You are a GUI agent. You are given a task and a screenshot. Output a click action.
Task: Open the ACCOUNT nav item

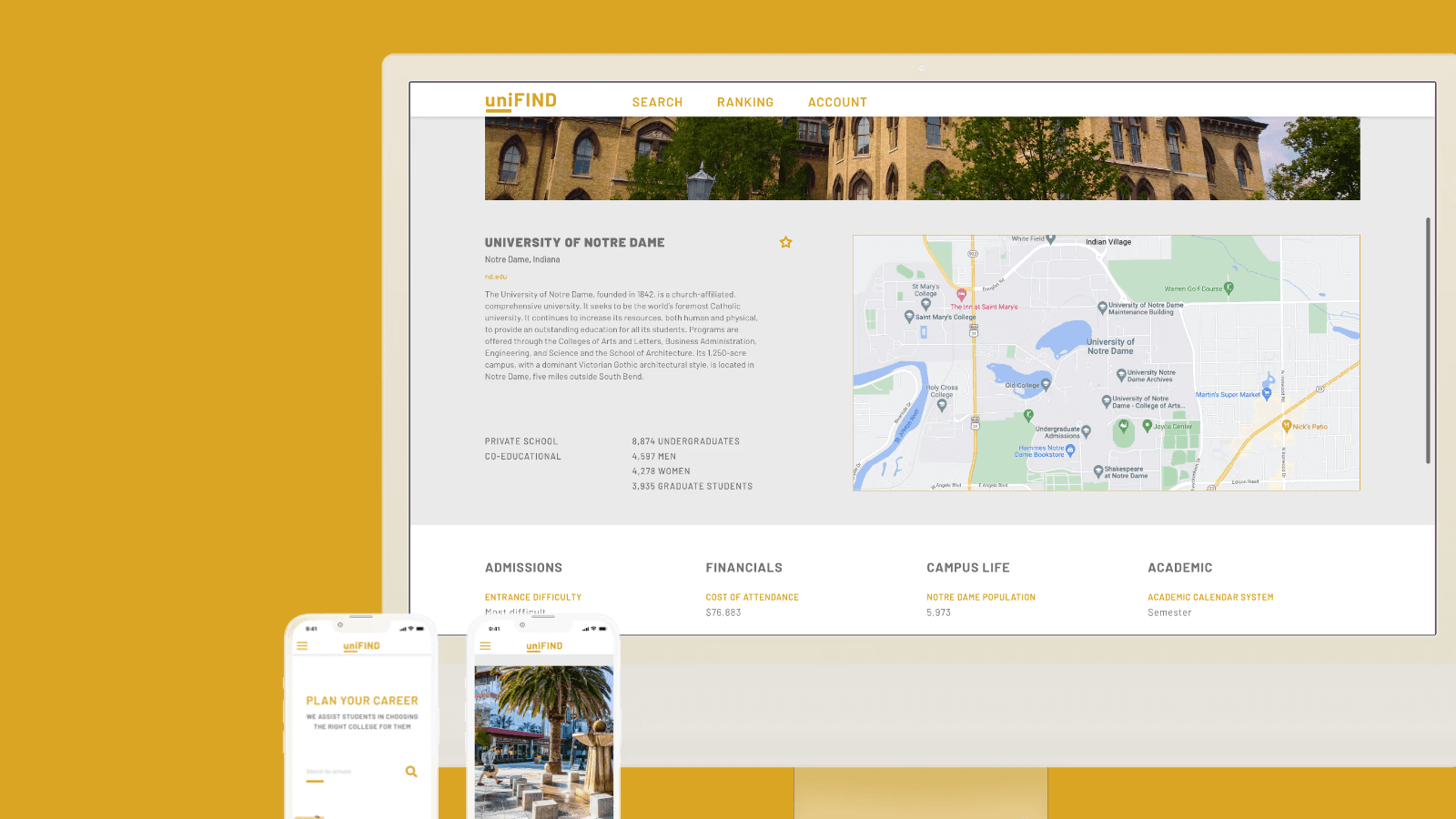[837, 102]
